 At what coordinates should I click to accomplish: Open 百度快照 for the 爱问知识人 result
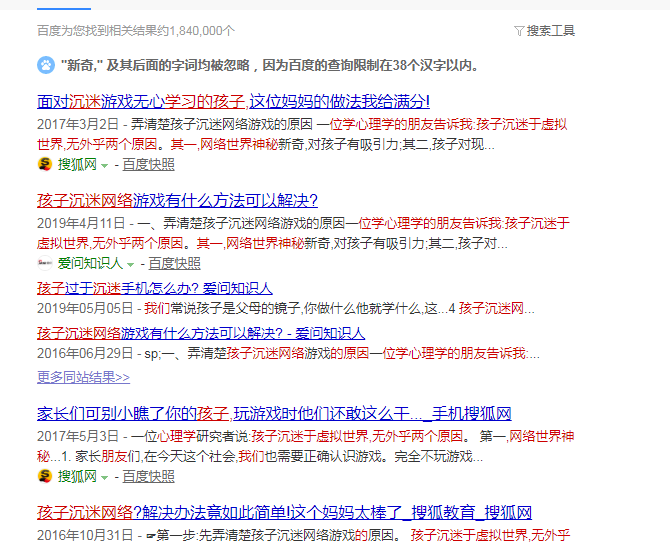coord(174,263)
